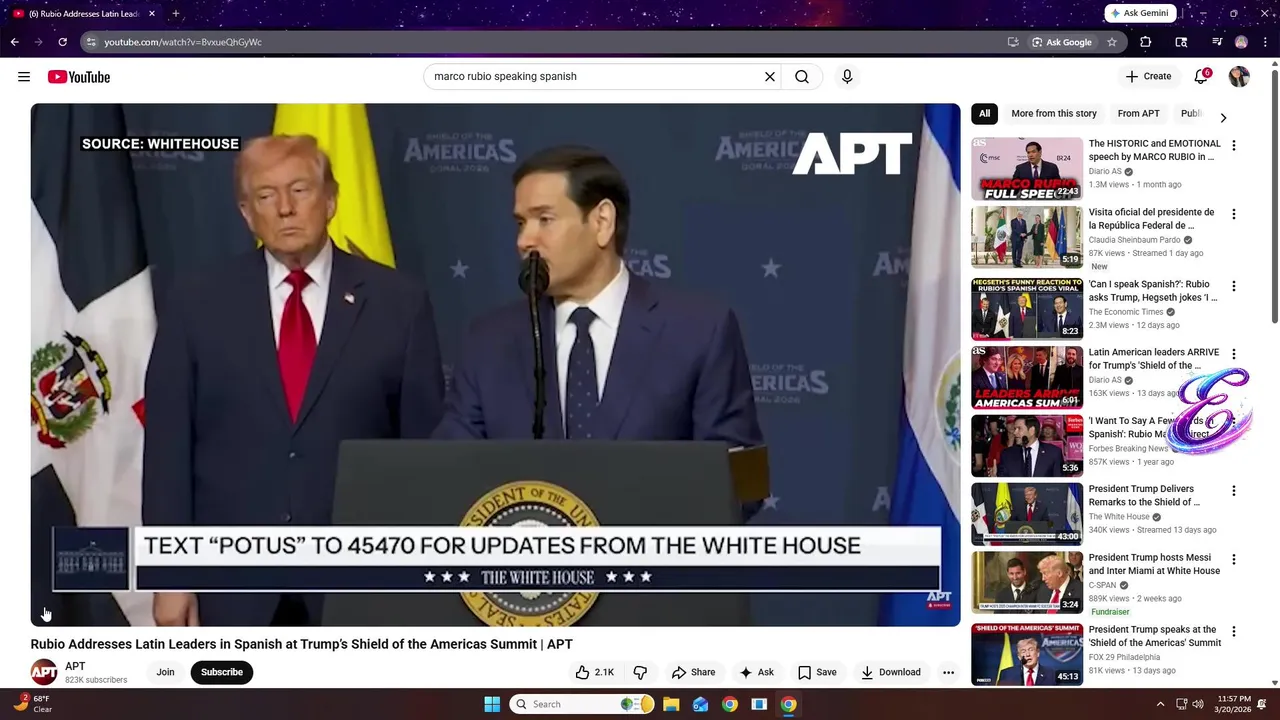Viewport: 1280px width, 720px height.
Task: Options for 'The HISTORIC and EMOTIONAL speech' video
Action: (1234, 146)
